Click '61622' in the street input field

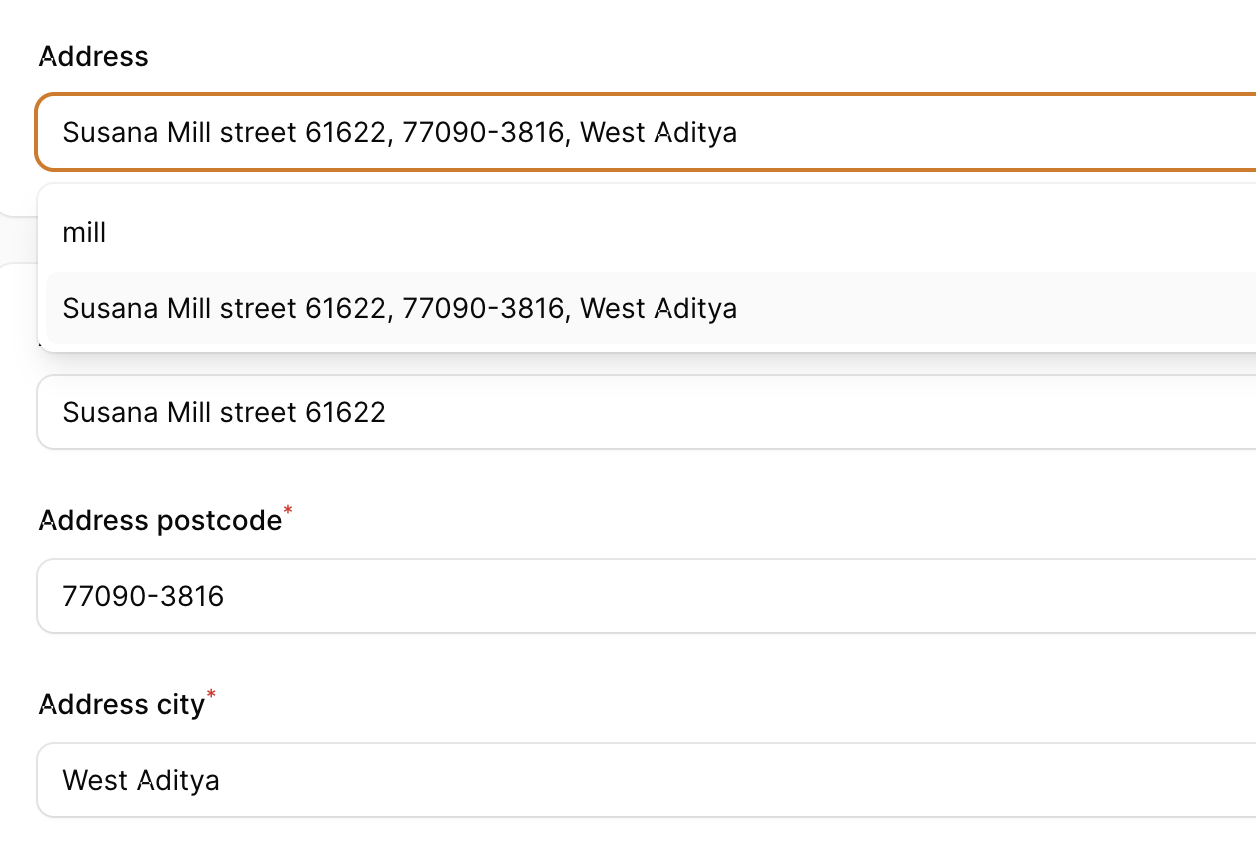345,412
